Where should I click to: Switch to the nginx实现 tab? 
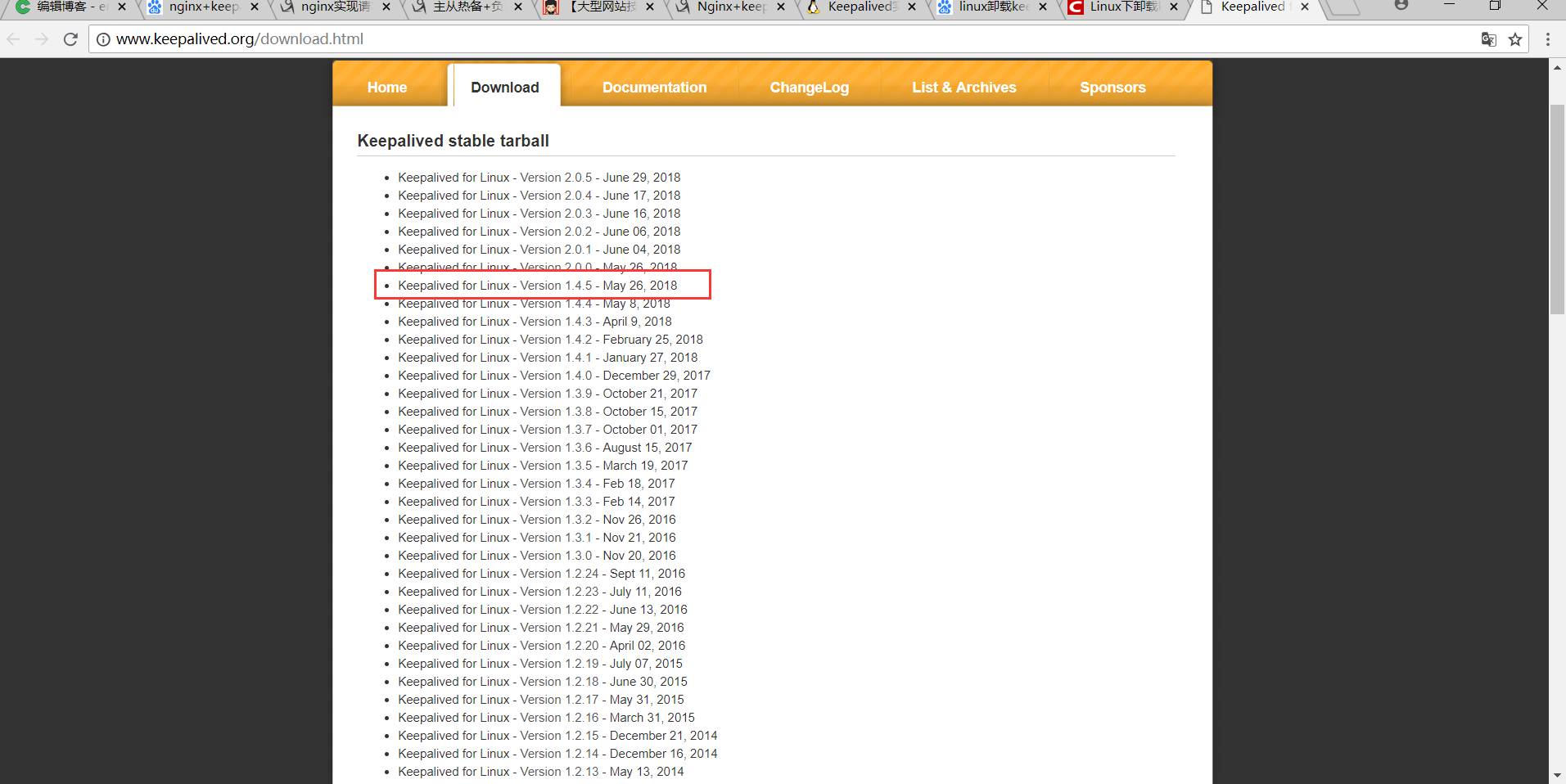click(x=335, y=7)
